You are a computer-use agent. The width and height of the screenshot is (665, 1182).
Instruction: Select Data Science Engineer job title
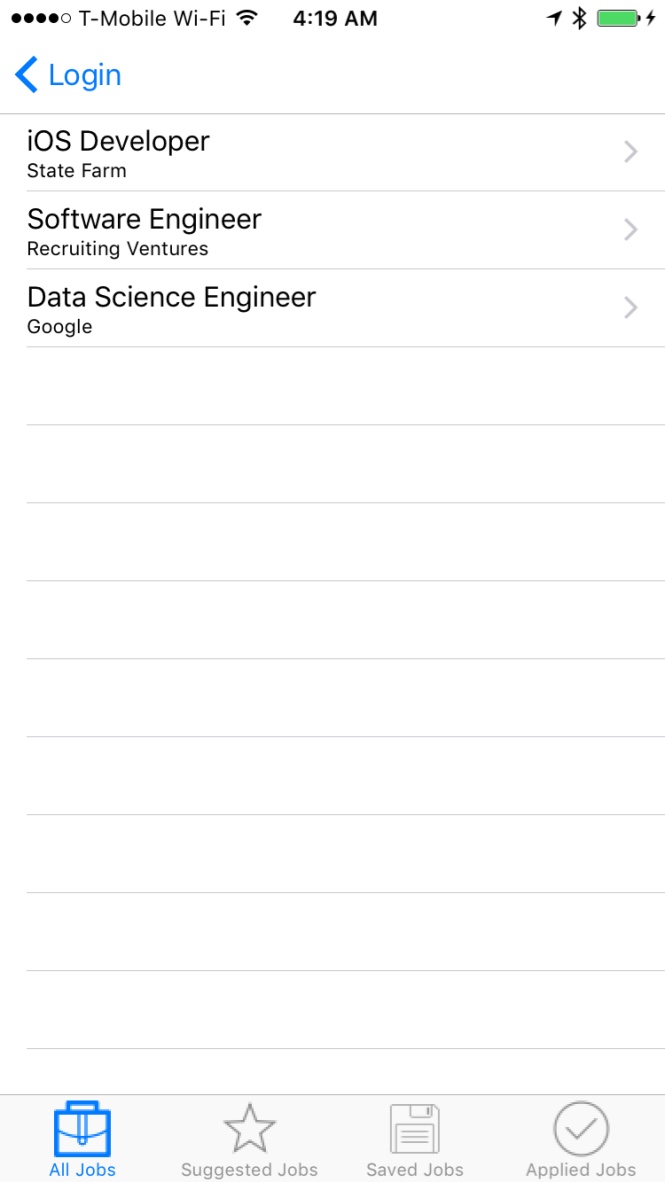[171, 297]
